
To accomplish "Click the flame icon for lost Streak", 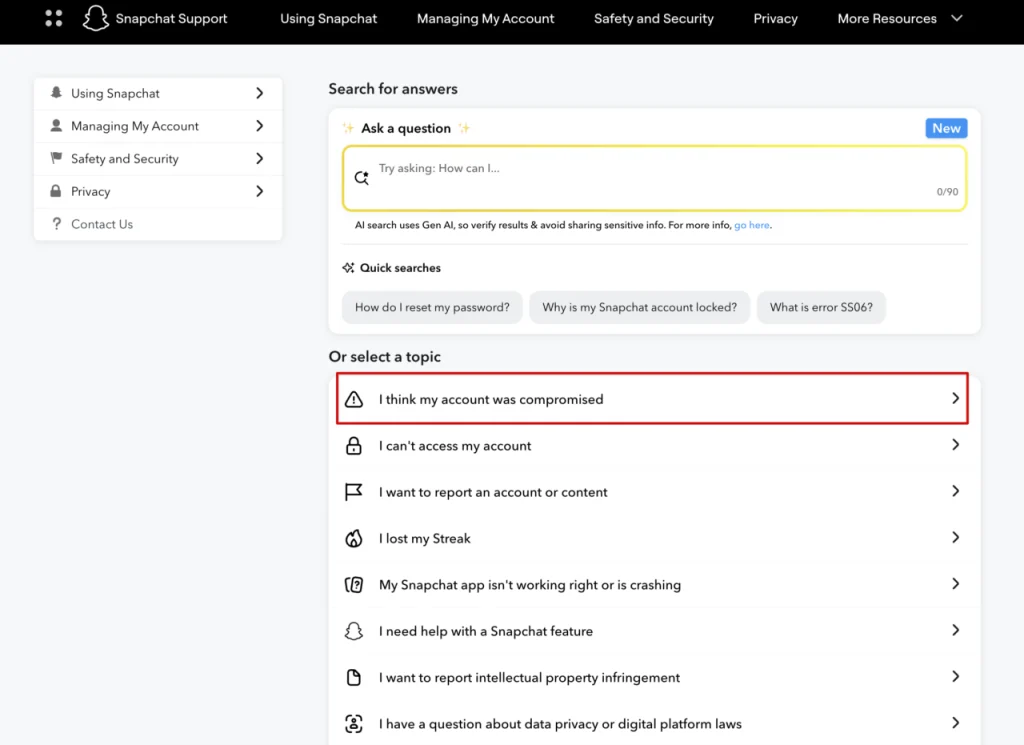I will pos(353,538).
